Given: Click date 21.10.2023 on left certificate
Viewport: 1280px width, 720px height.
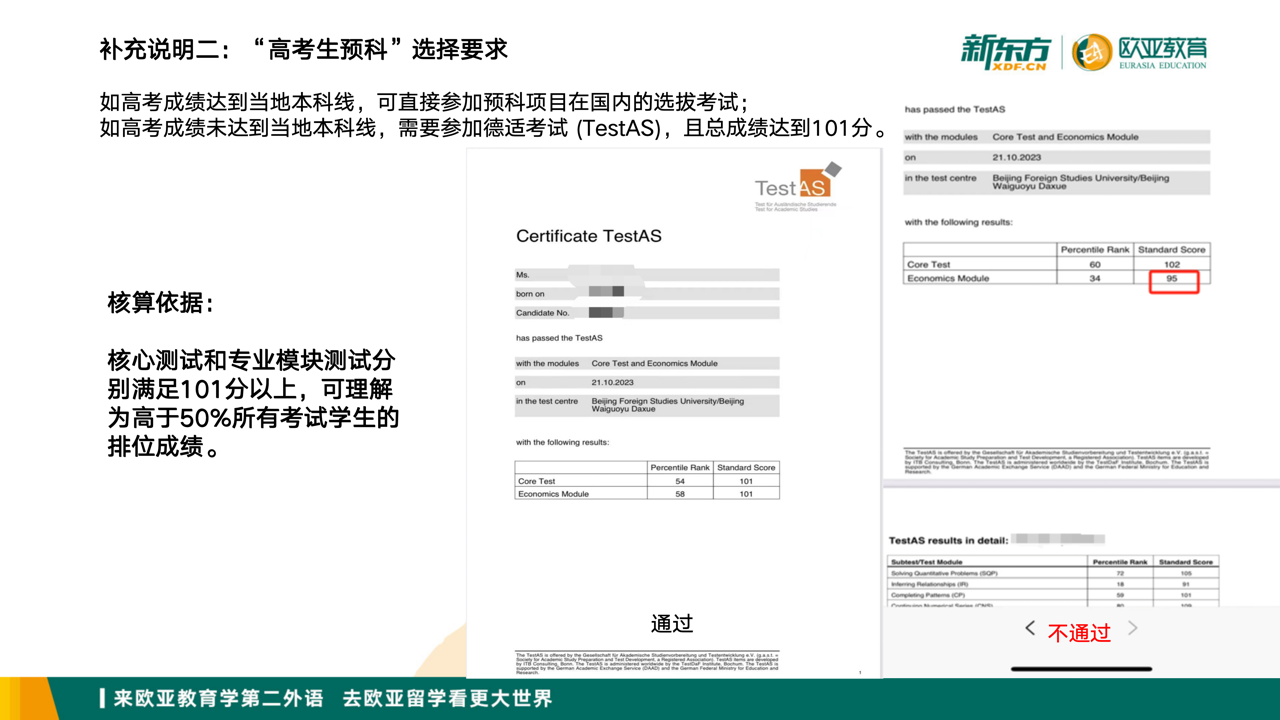Looking at the screenshot, I should pos(612,382).
